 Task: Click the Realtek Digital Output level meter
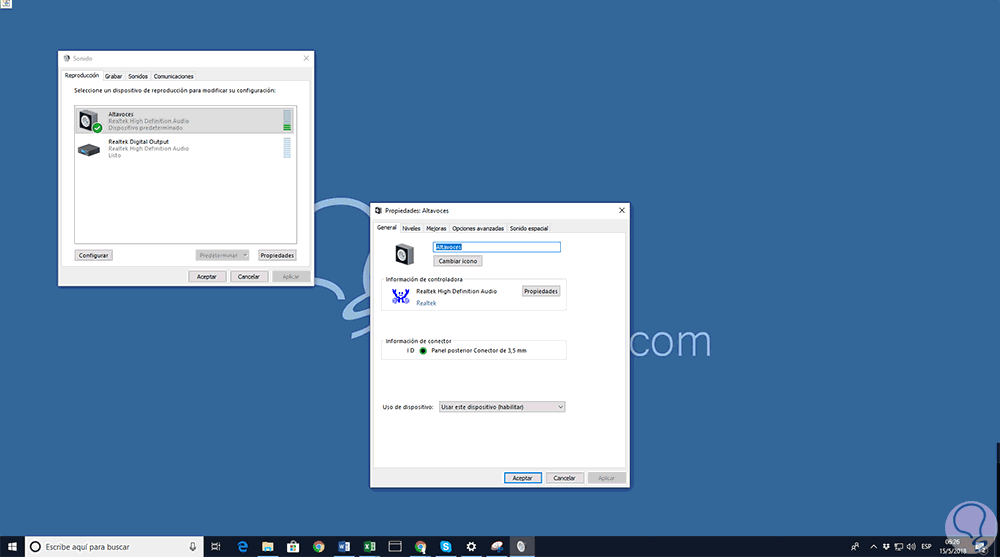point(287,147)
